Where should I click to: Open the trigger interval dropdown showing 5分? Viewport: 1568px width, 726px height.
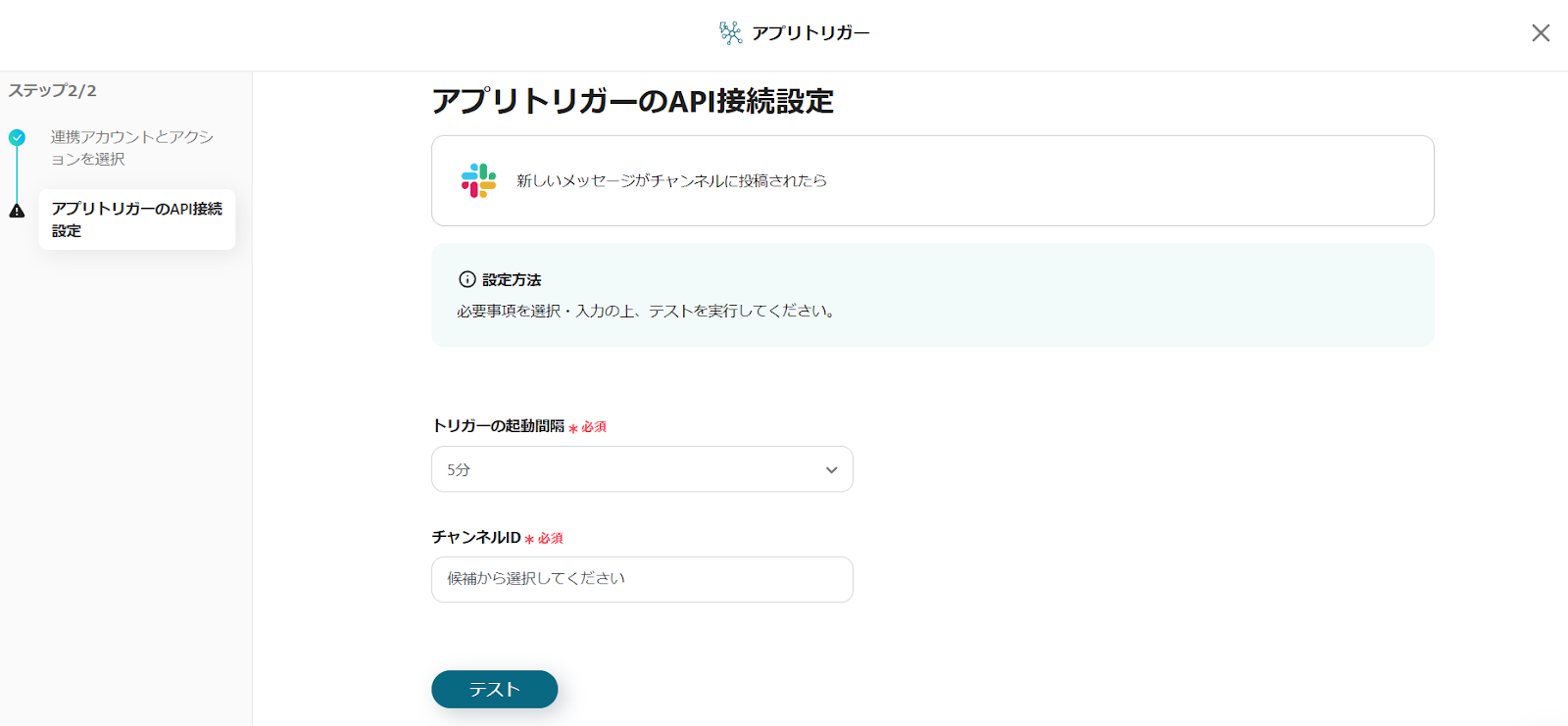coord(641,469)
